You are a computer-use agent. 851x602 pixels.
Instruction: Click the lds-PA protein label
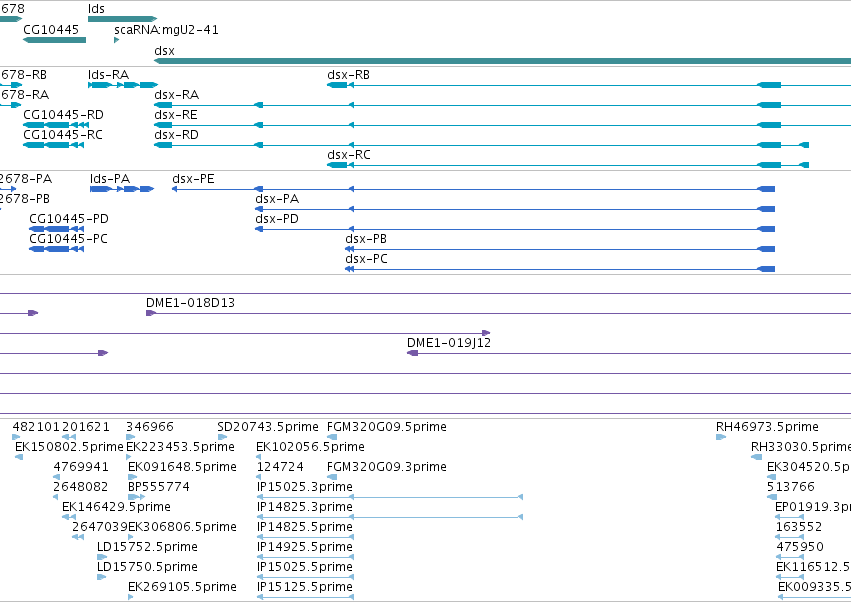pos(110,179)
